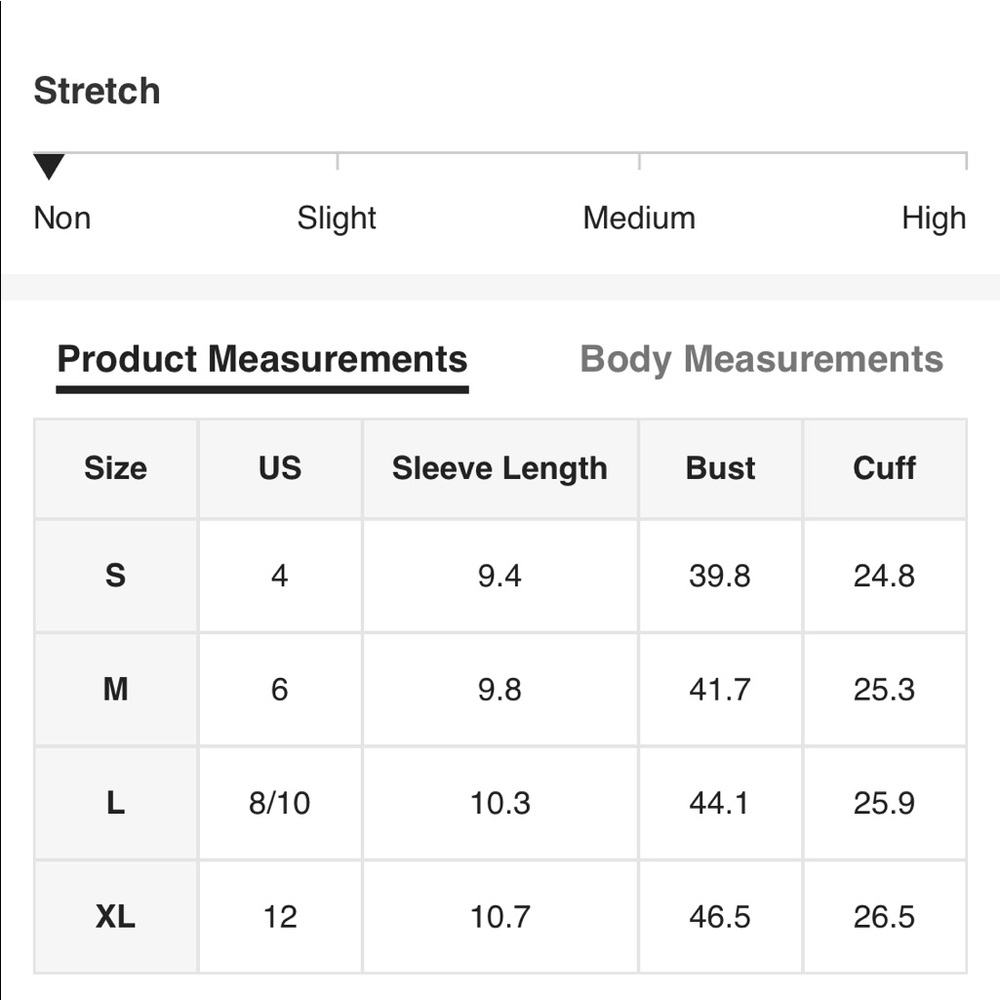Click the High stretch label

pyautogui.click(x=934, y=218)
